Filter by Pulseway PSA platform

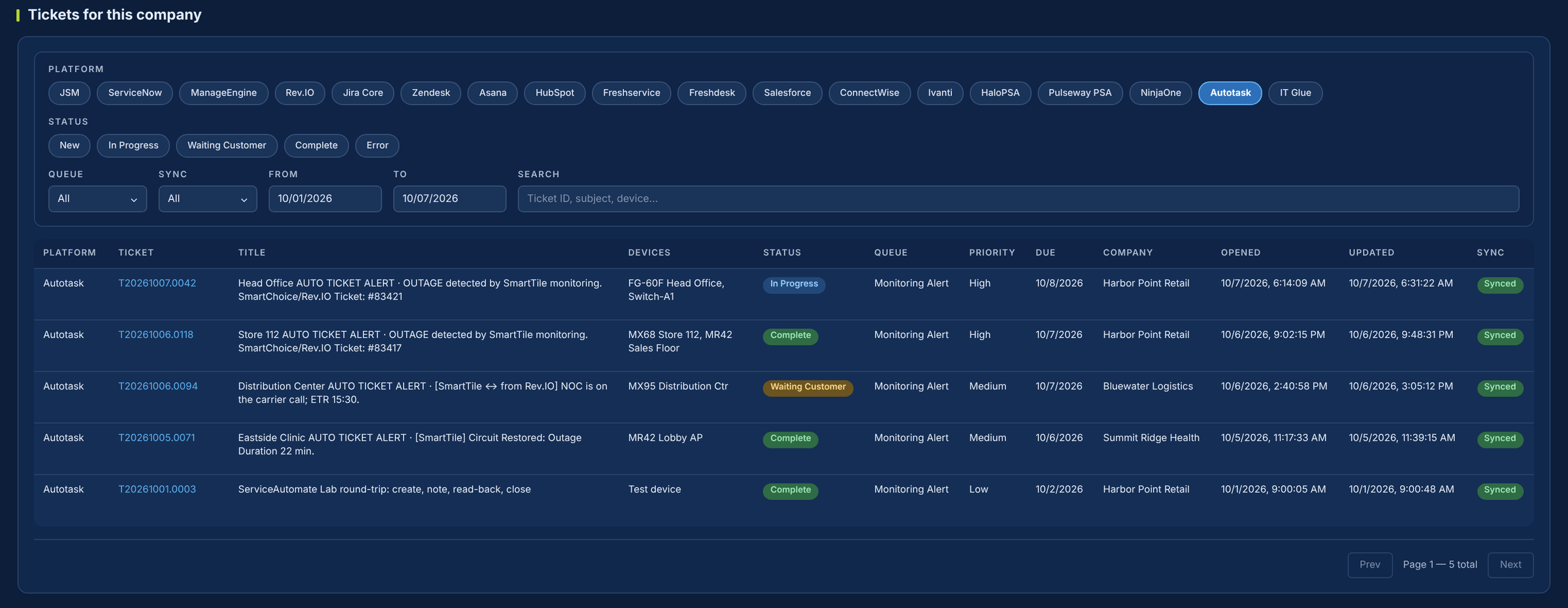pos(1080,93)
